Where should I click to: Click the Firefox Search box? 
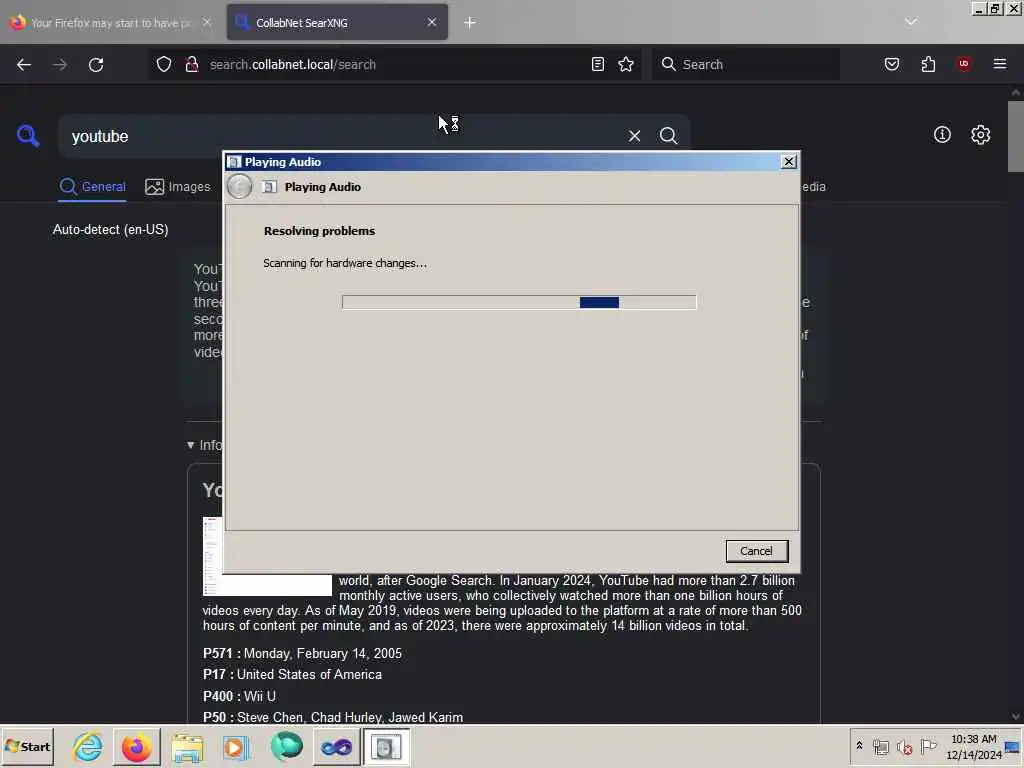(x=746, y=64)
